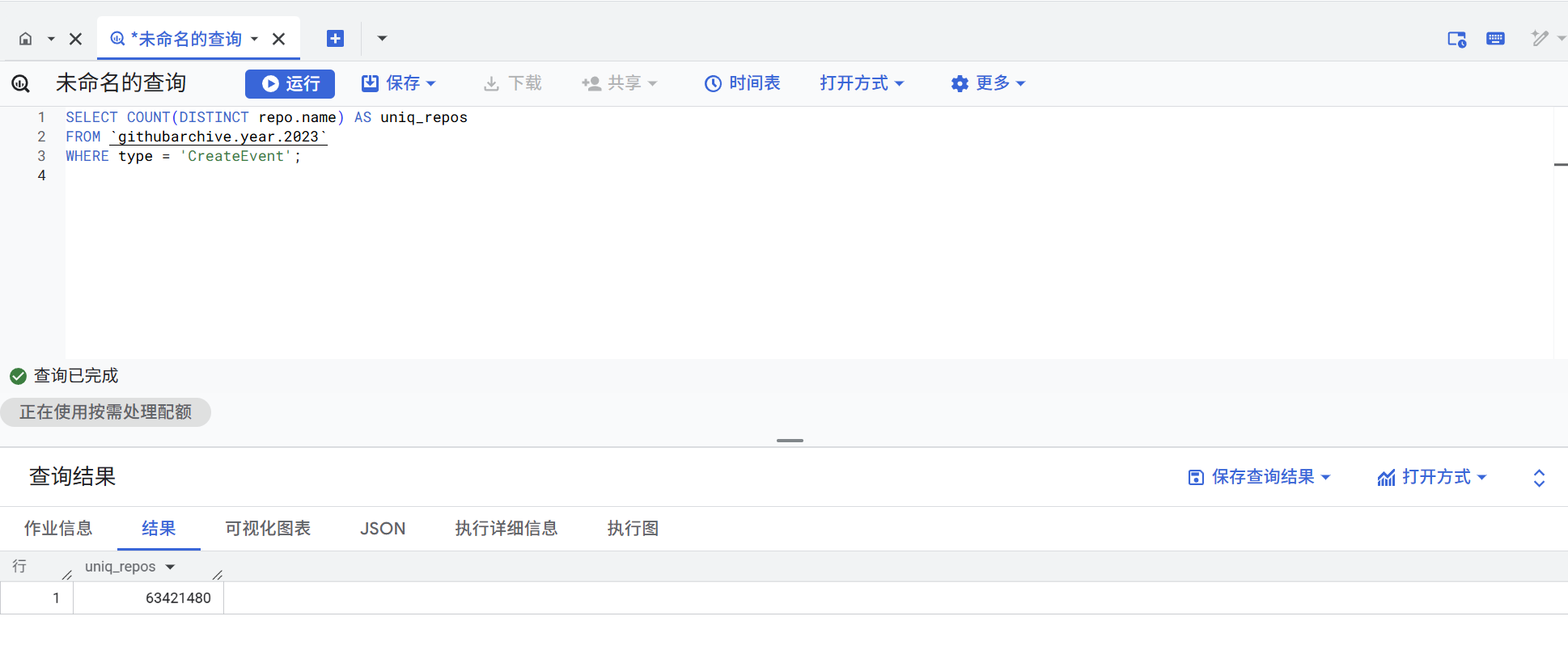Open the keyboard shortcuts icon
Viewport: 1568px width, 667px height.
(1495, 39)
